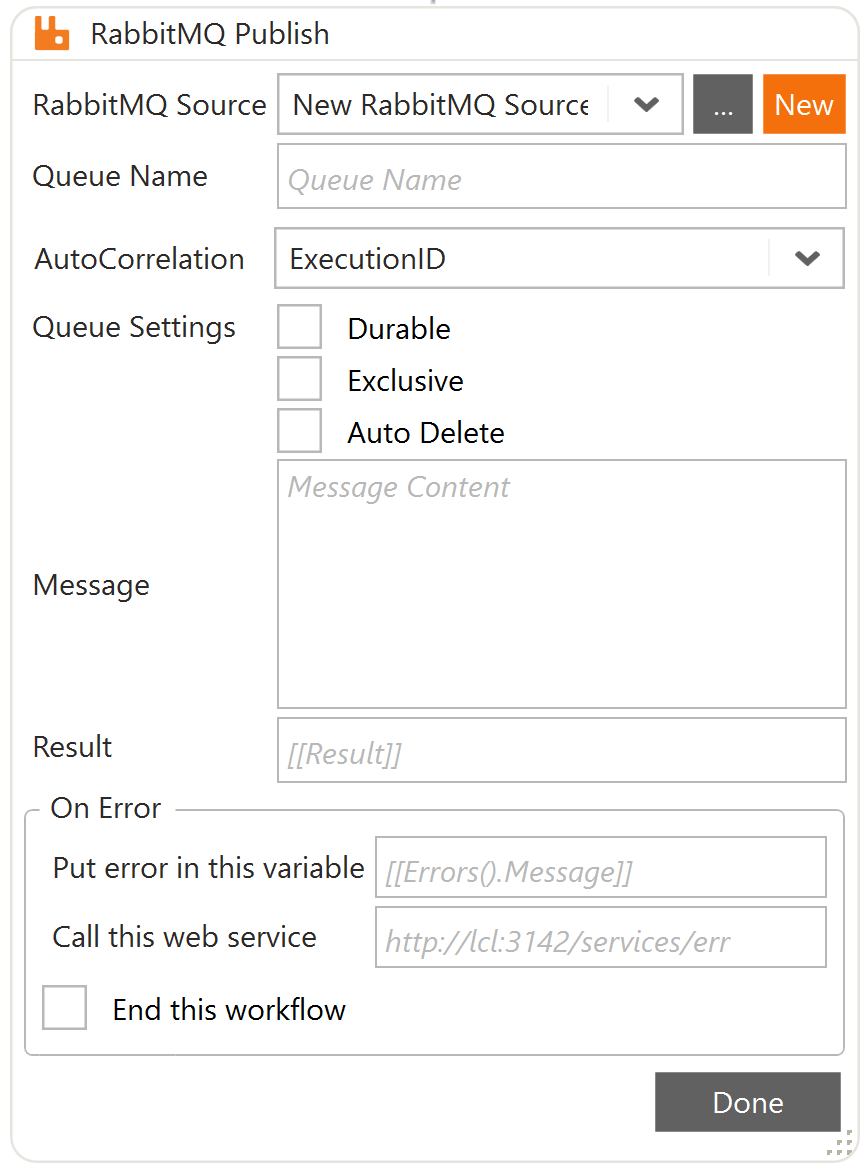Click the RabbitMQ Publish title bar icon
This screenshot has width=867, height=1170.
tap(50, 33)
